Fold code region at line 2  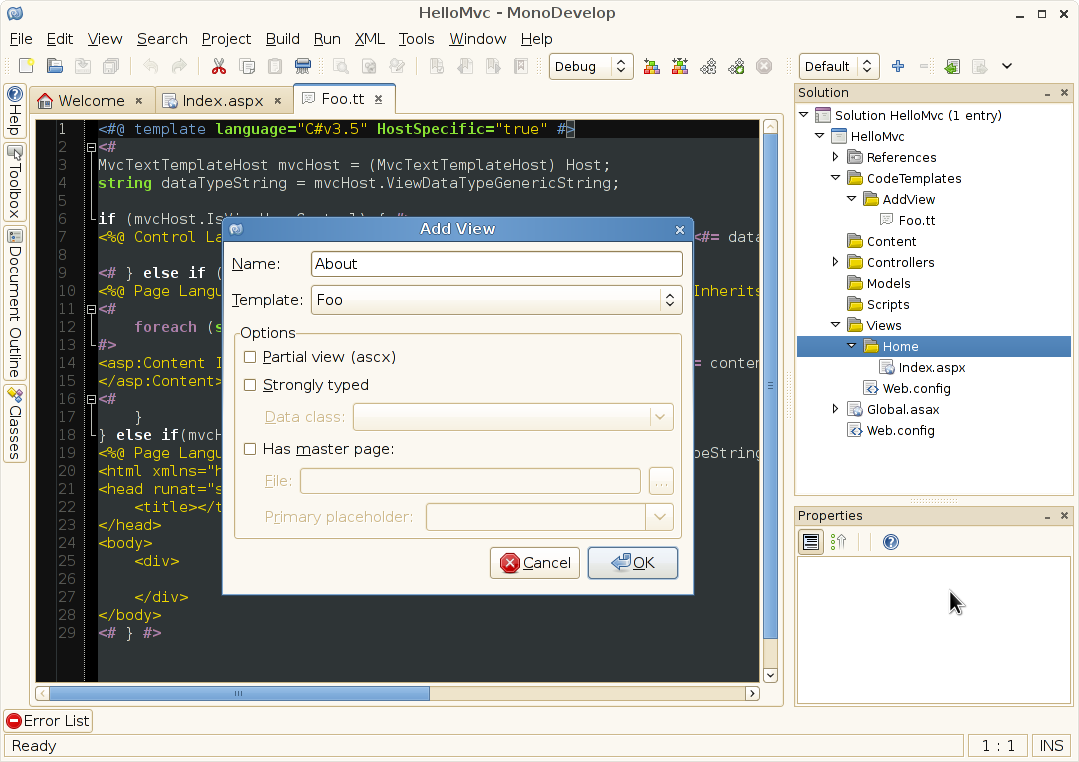pos(91,147)
